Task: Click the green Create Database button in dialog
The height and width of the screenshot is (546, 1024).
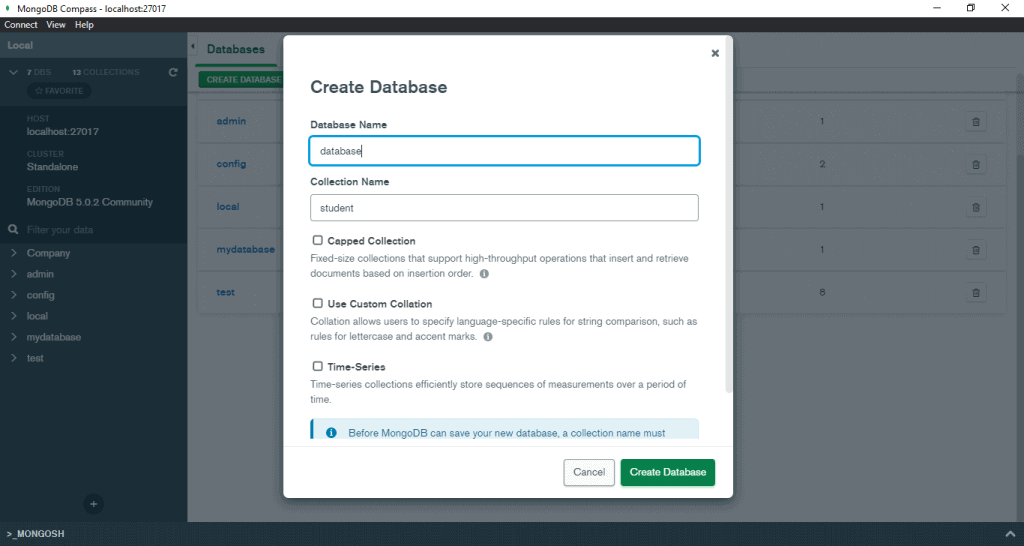Action: pos(667,472)
